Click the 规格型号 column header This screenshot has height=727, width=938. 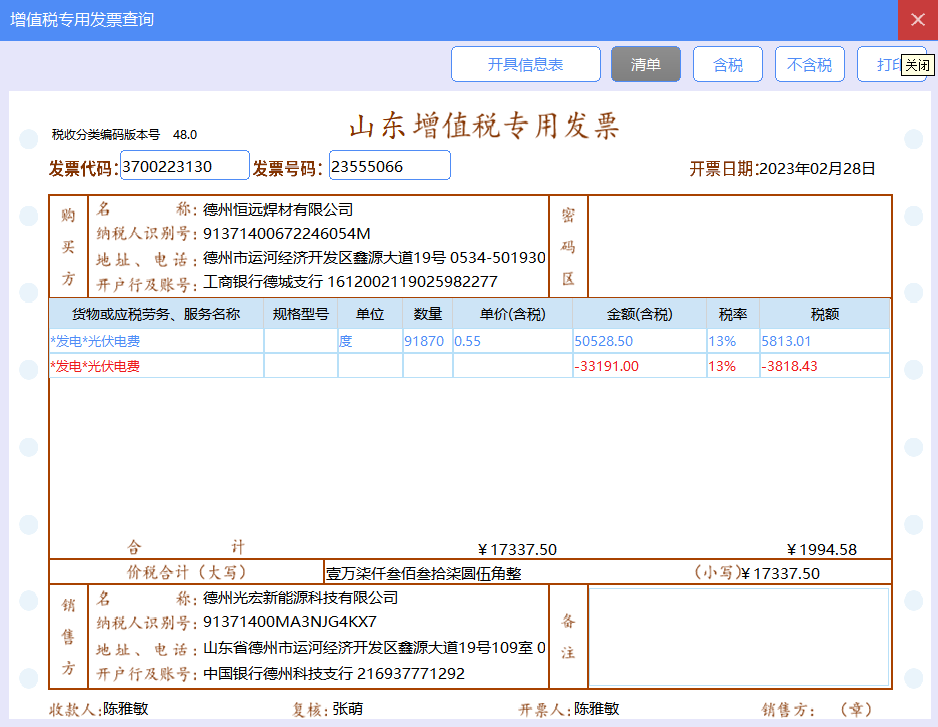[x=301, y=314]
